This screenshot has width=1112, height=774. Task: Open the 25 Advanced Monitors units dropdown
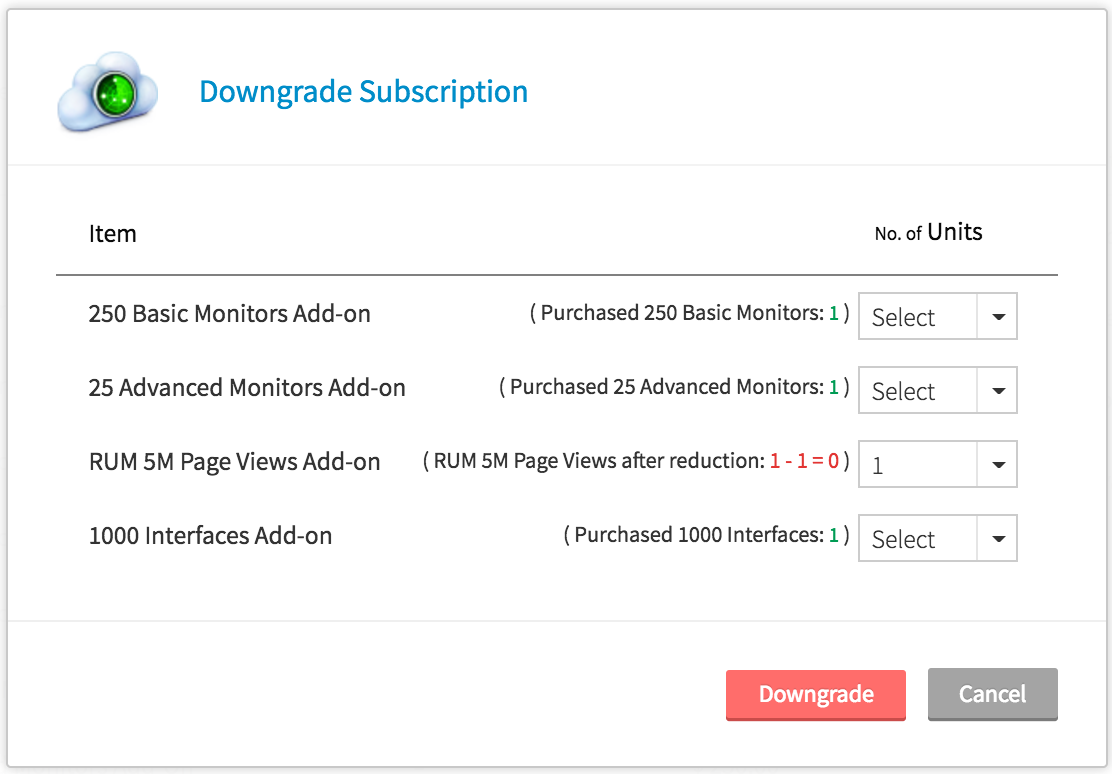(x=937, y=391)
